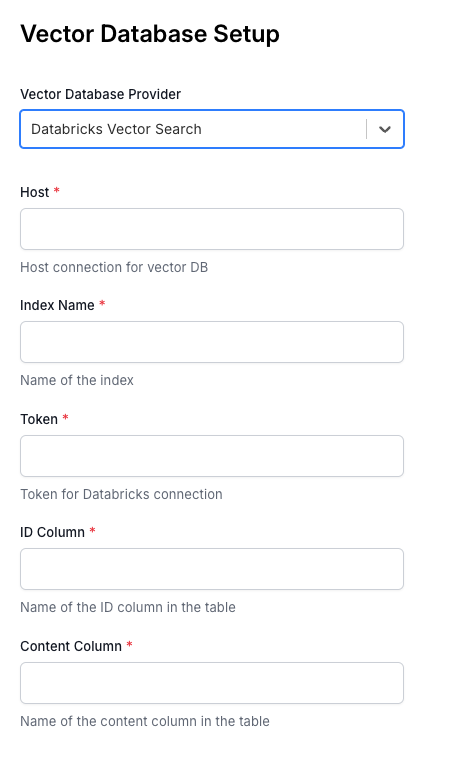The width and height of the screenshot is (450, 758).
Task: Click the Host field label
Action: 35,192
